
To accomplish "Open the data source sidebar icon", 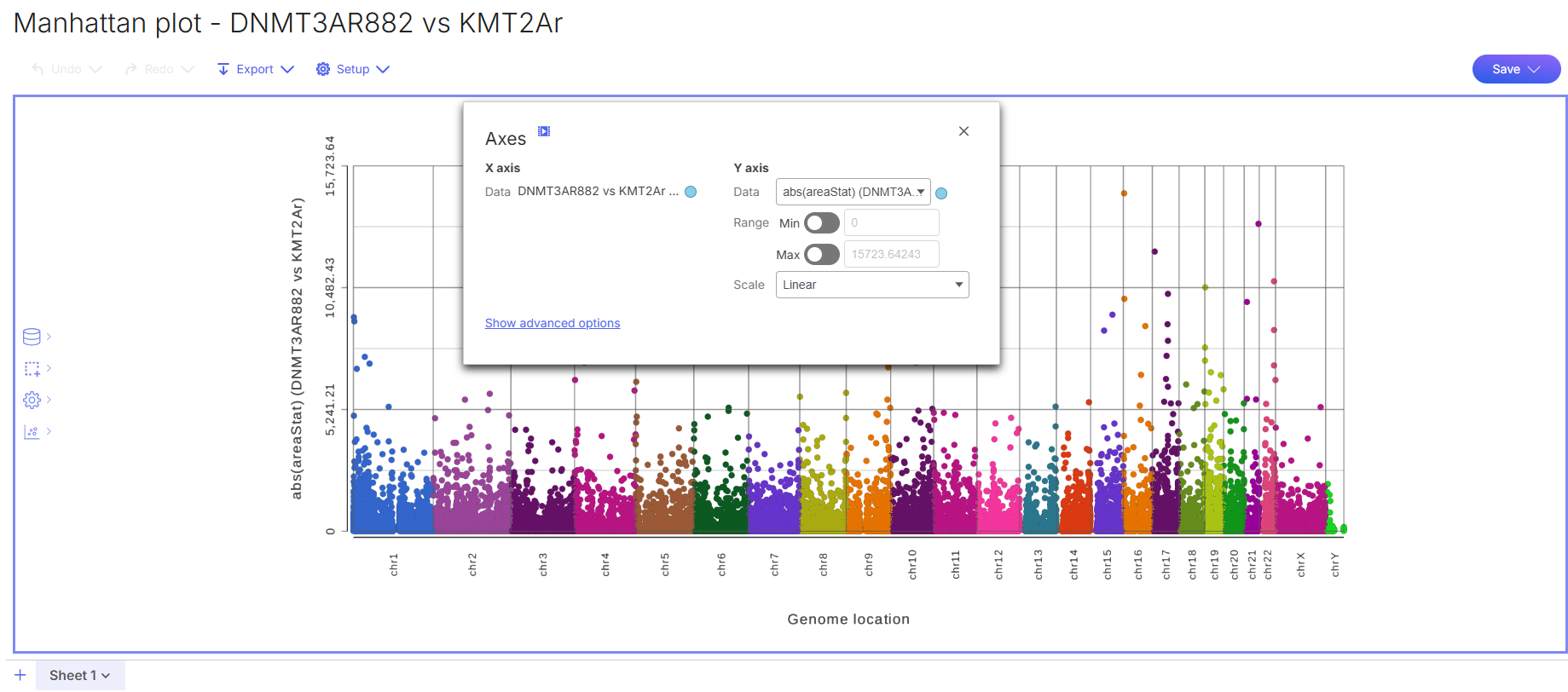I will [x=32, y=337].
